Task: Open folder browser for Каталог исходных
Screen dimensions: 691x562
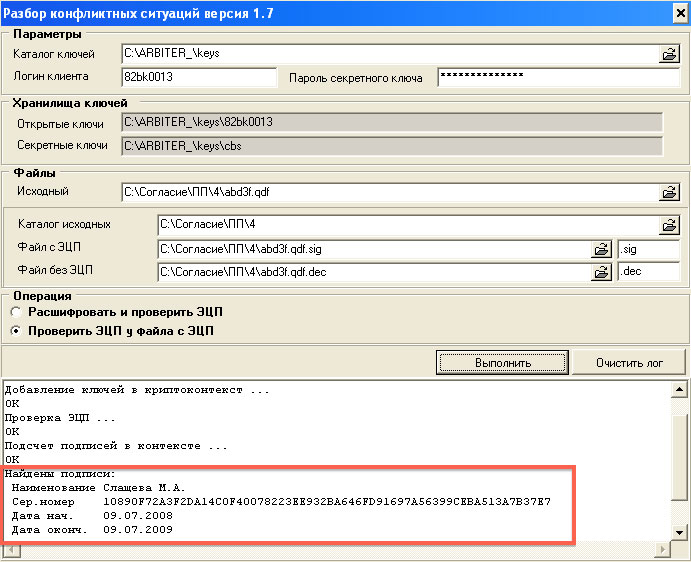Action: pyautogui.click(x=669, y=225)
